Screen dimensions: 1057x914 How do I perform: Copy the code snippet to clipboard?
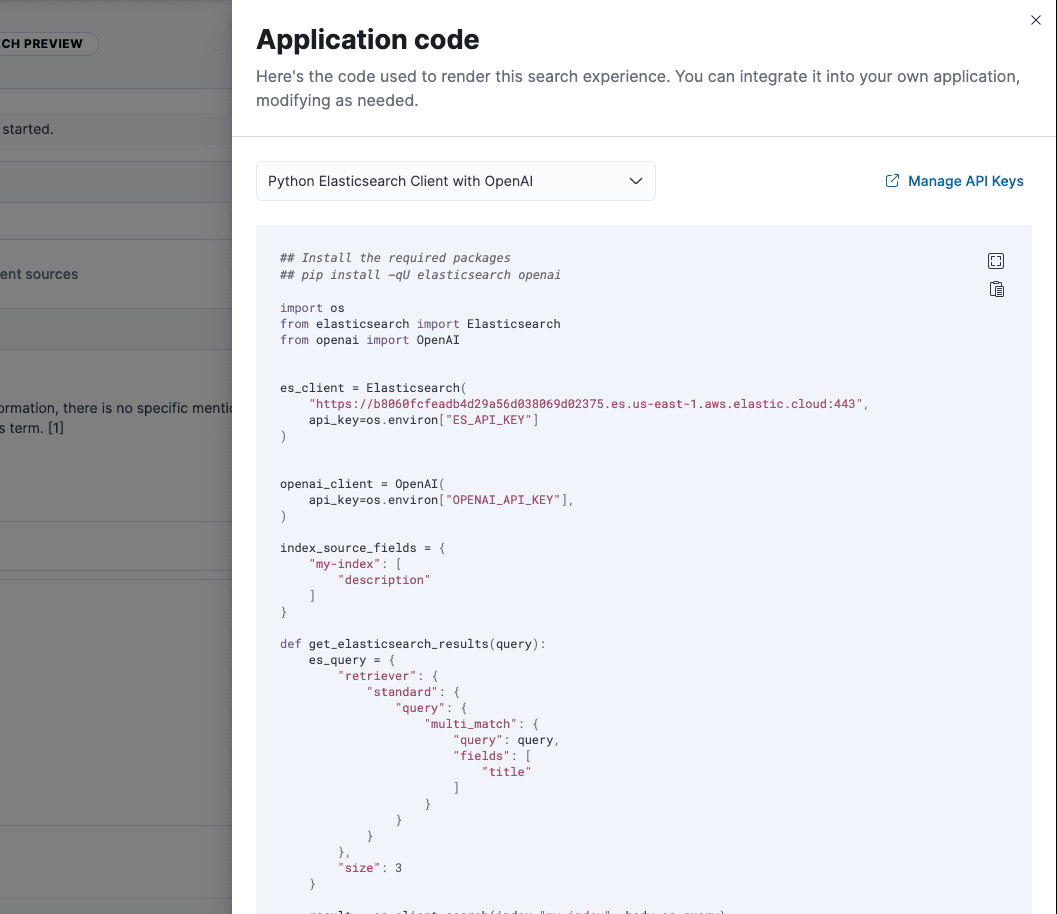[996, 290]
